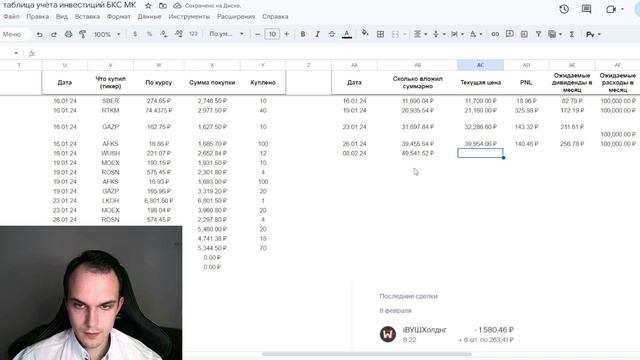Open the input tools Pv dropdown

click(x=593, y=35)
